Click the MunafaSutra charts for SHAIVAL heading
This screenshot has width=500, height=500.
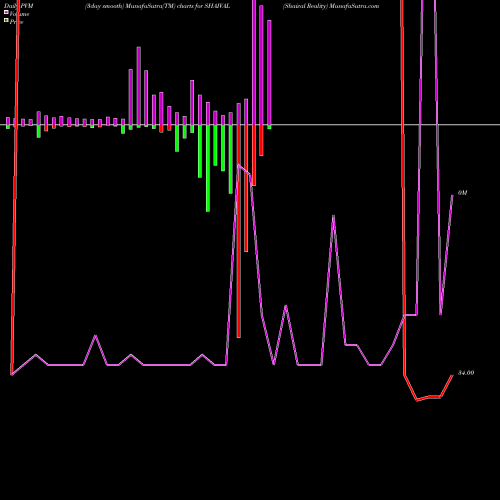(x=157, y=6)
